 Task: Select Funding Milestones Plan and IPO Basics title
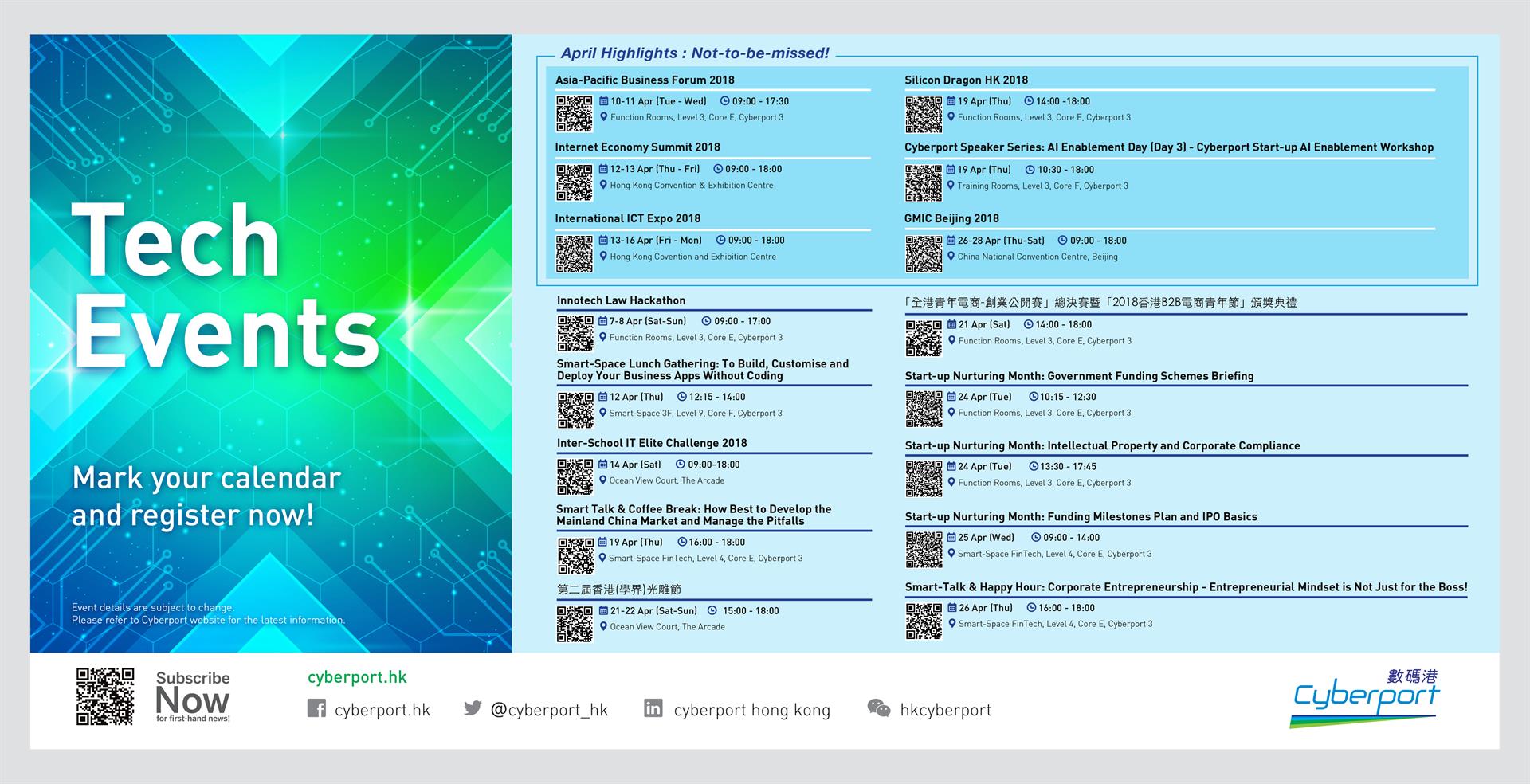click(1081, 516)
